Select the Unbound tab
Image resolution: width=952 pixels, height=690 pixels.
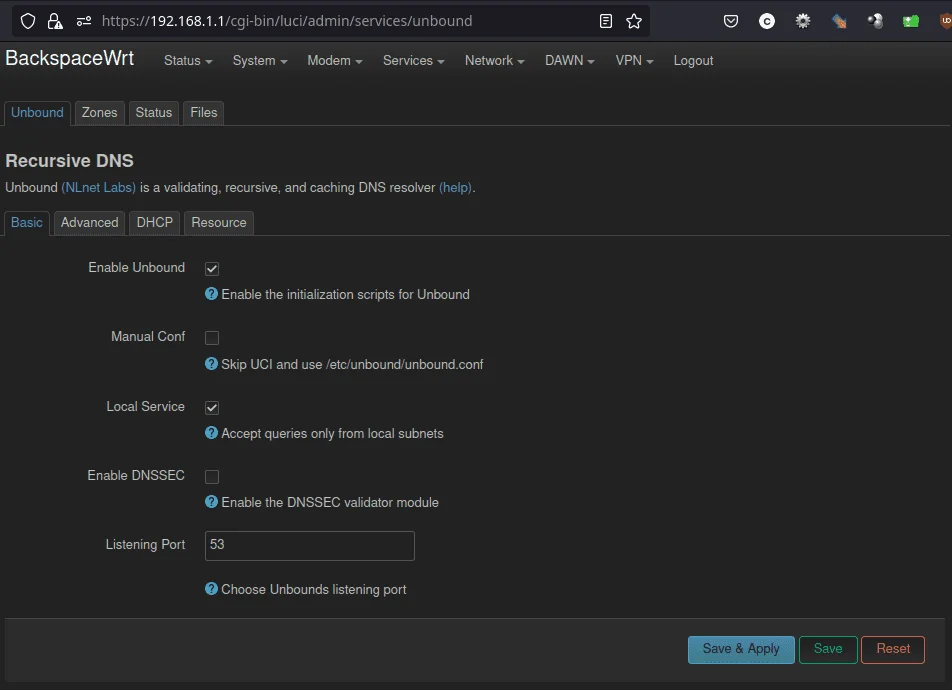pyautogui.click(x=37, y=113)
